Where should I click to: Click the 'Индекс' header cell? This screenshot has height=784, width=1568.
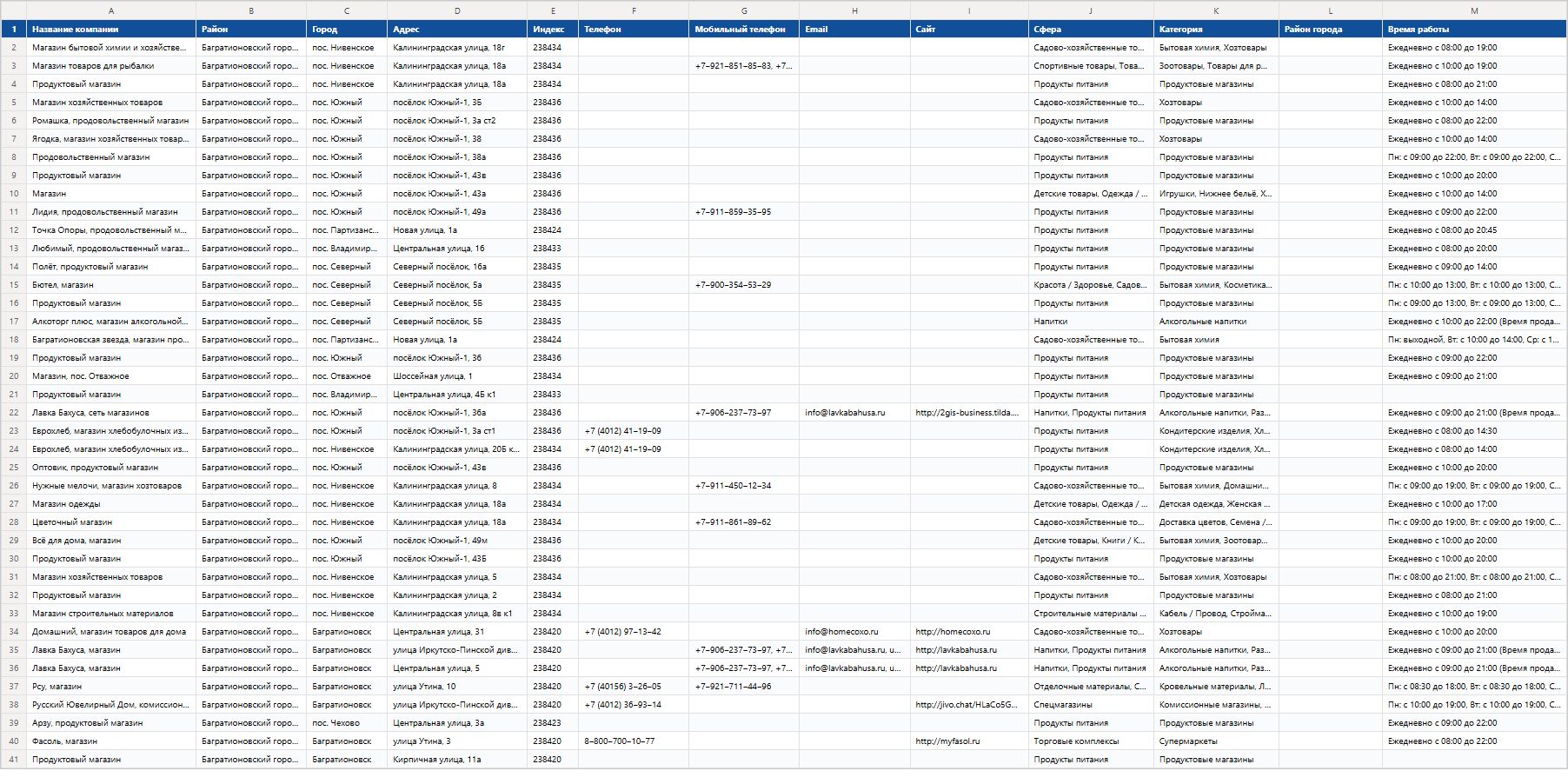[x=553, y=30]
